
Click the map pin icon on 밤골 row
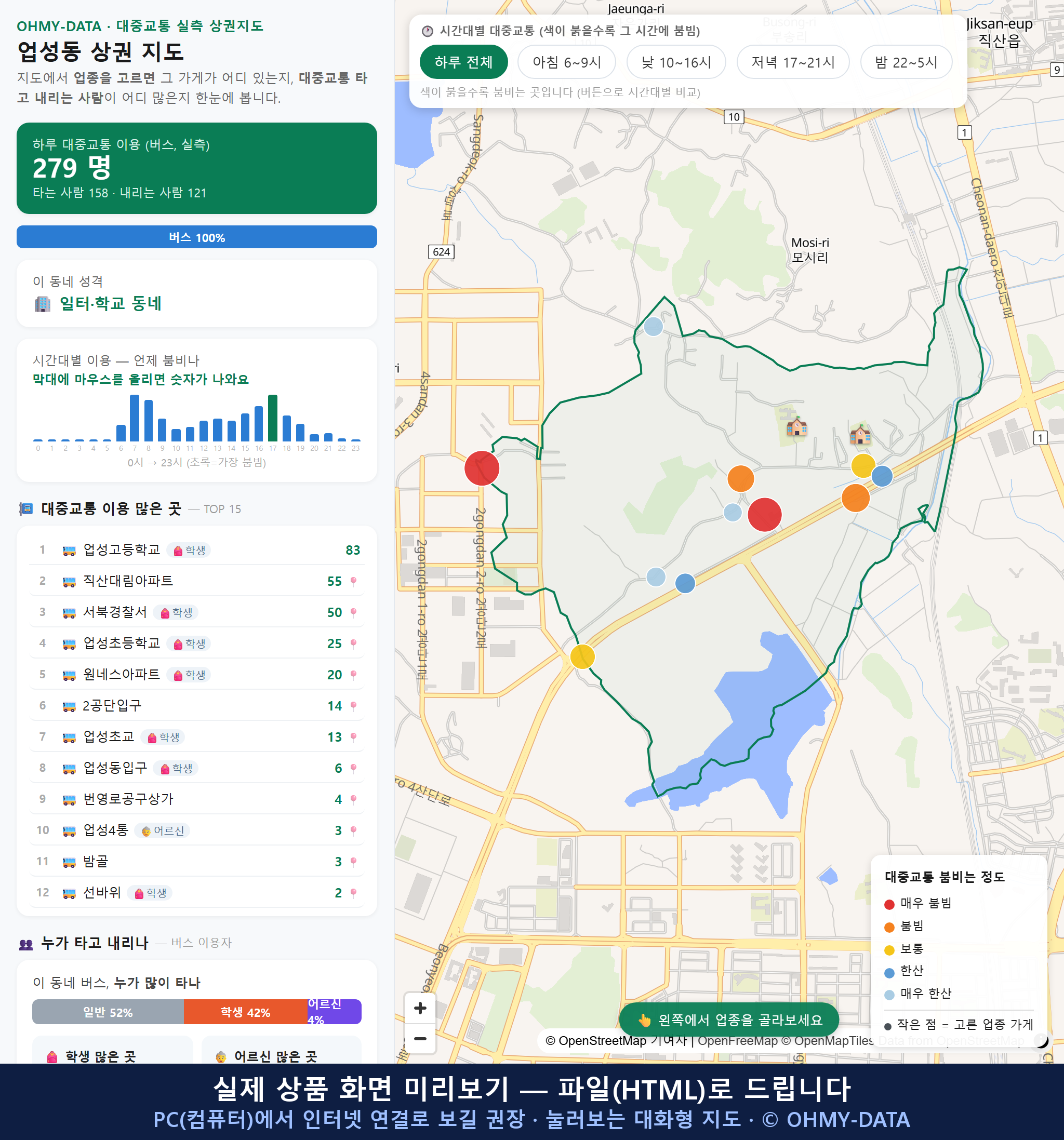[353, 862]
